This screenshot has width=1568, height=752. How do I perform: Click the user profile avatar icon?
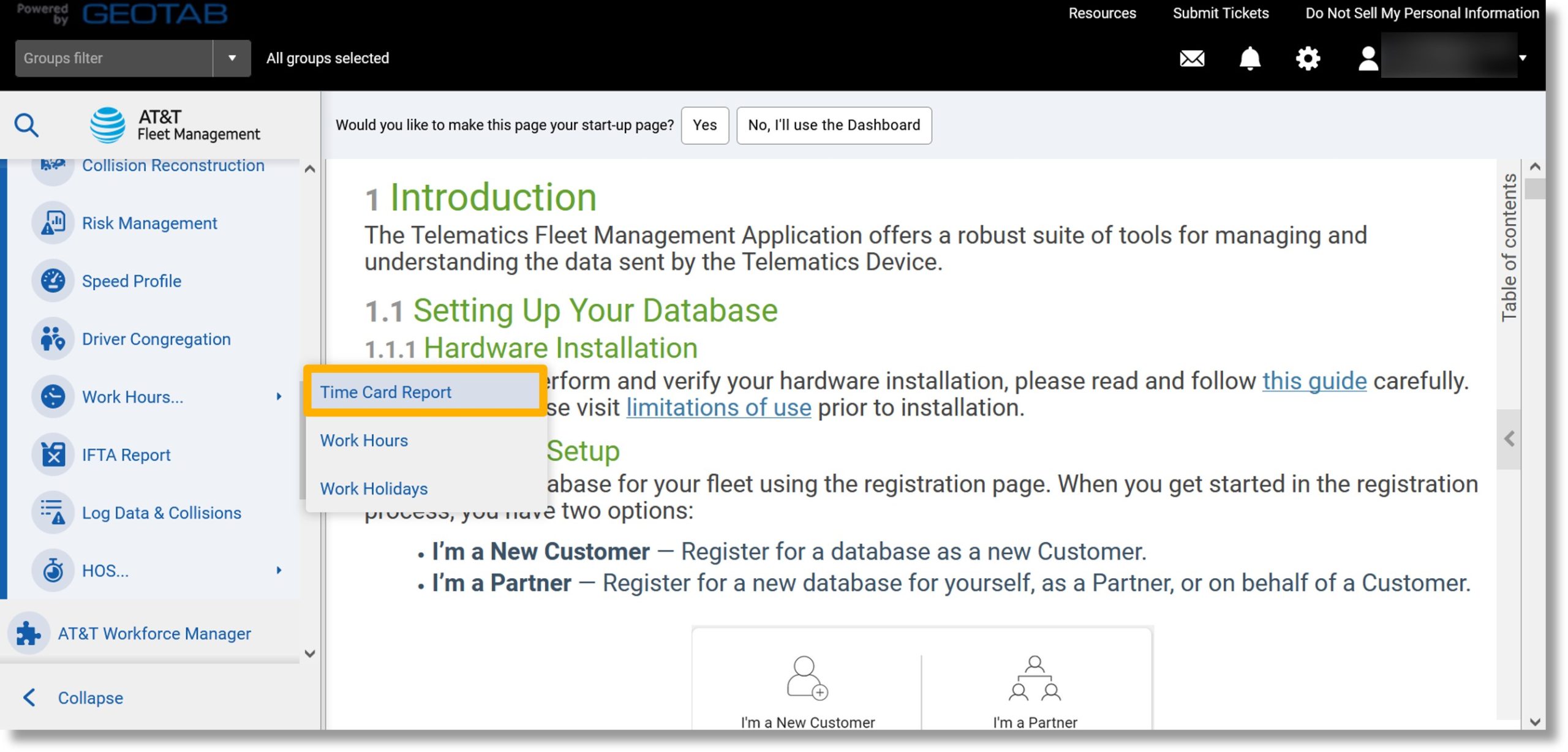pos(1368,59)
